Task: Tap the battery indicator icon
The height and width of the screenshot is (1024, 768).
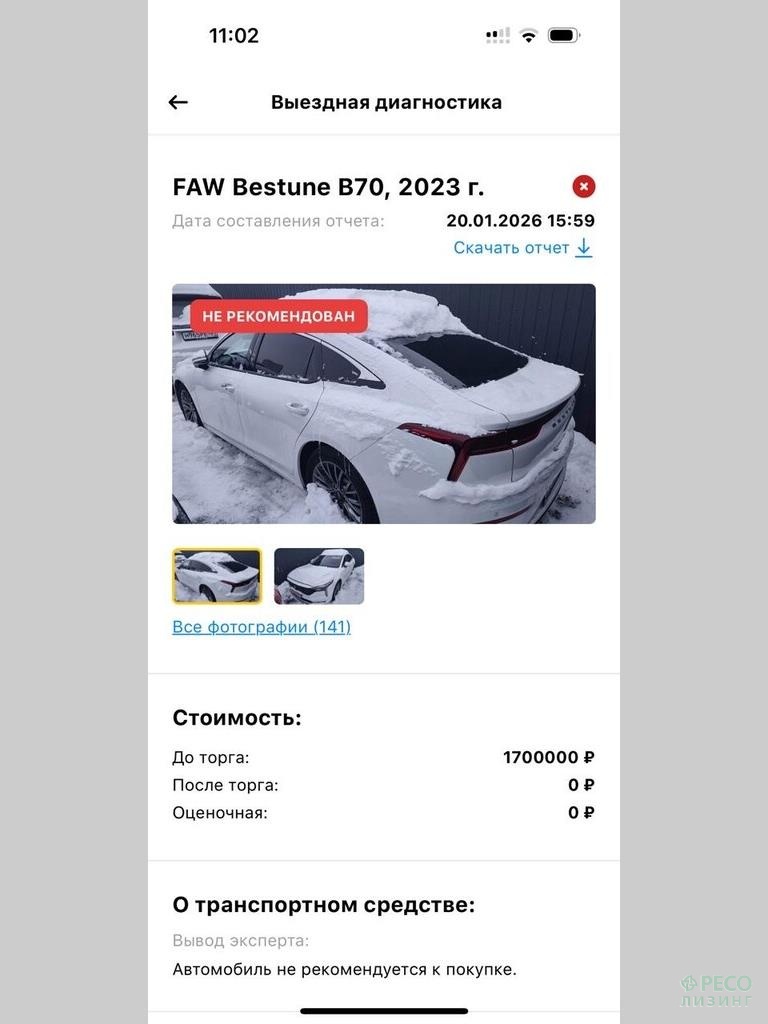Action: point(564,35)
